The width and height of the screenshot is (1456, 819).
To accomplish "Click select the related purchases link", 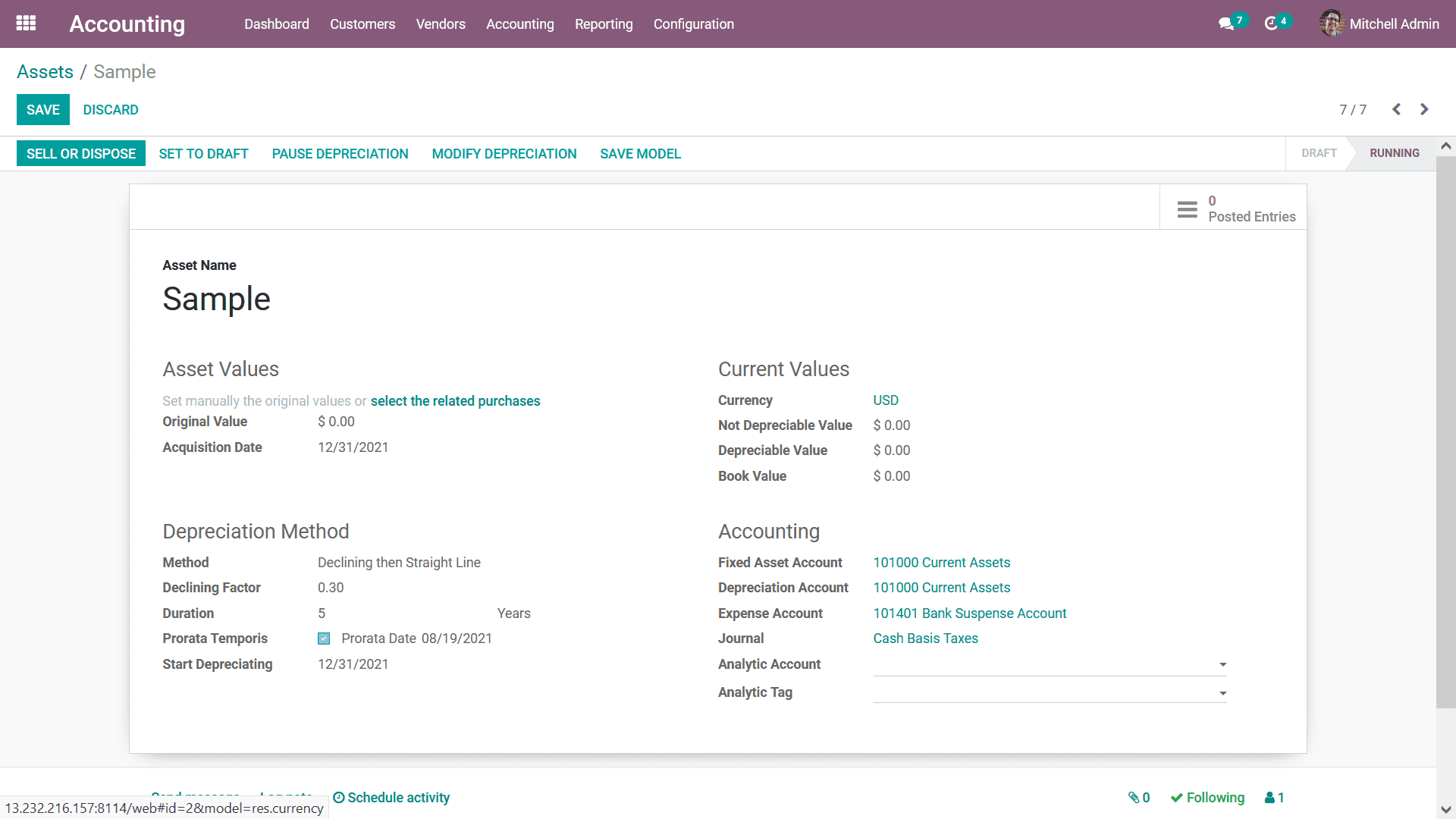I will pos(455,400).
